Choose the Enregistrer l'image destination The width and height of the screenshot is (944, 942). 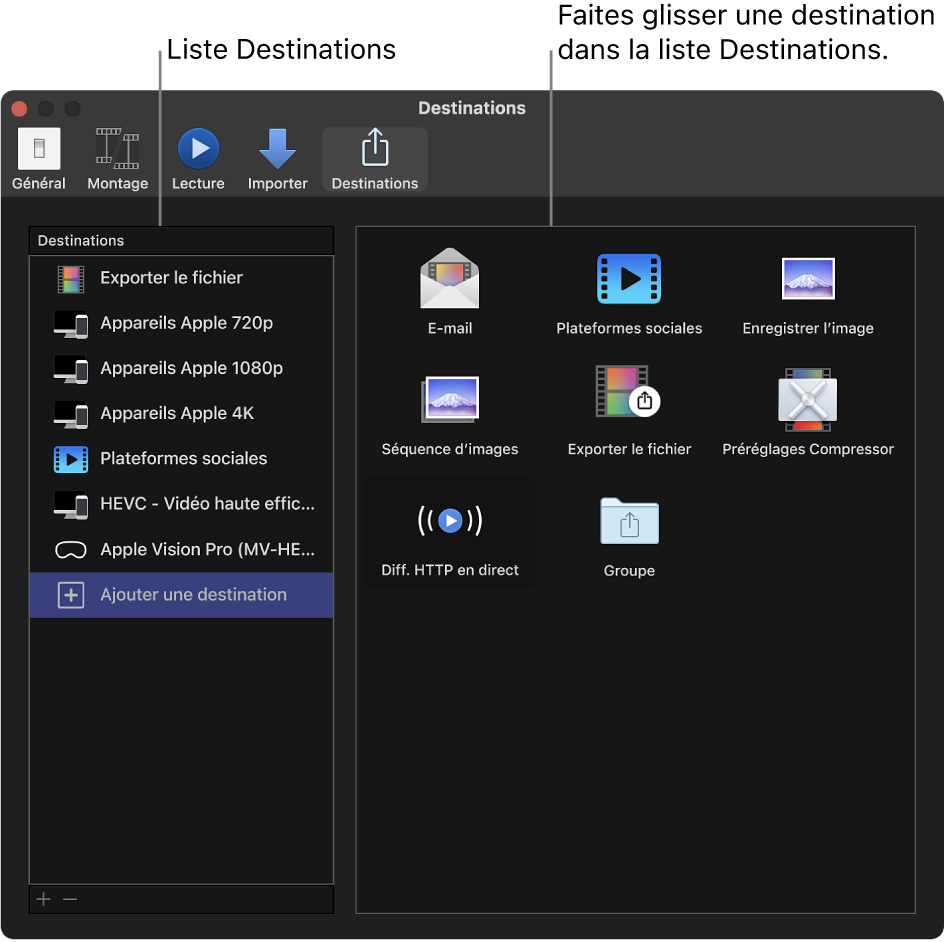coord(807,290)
